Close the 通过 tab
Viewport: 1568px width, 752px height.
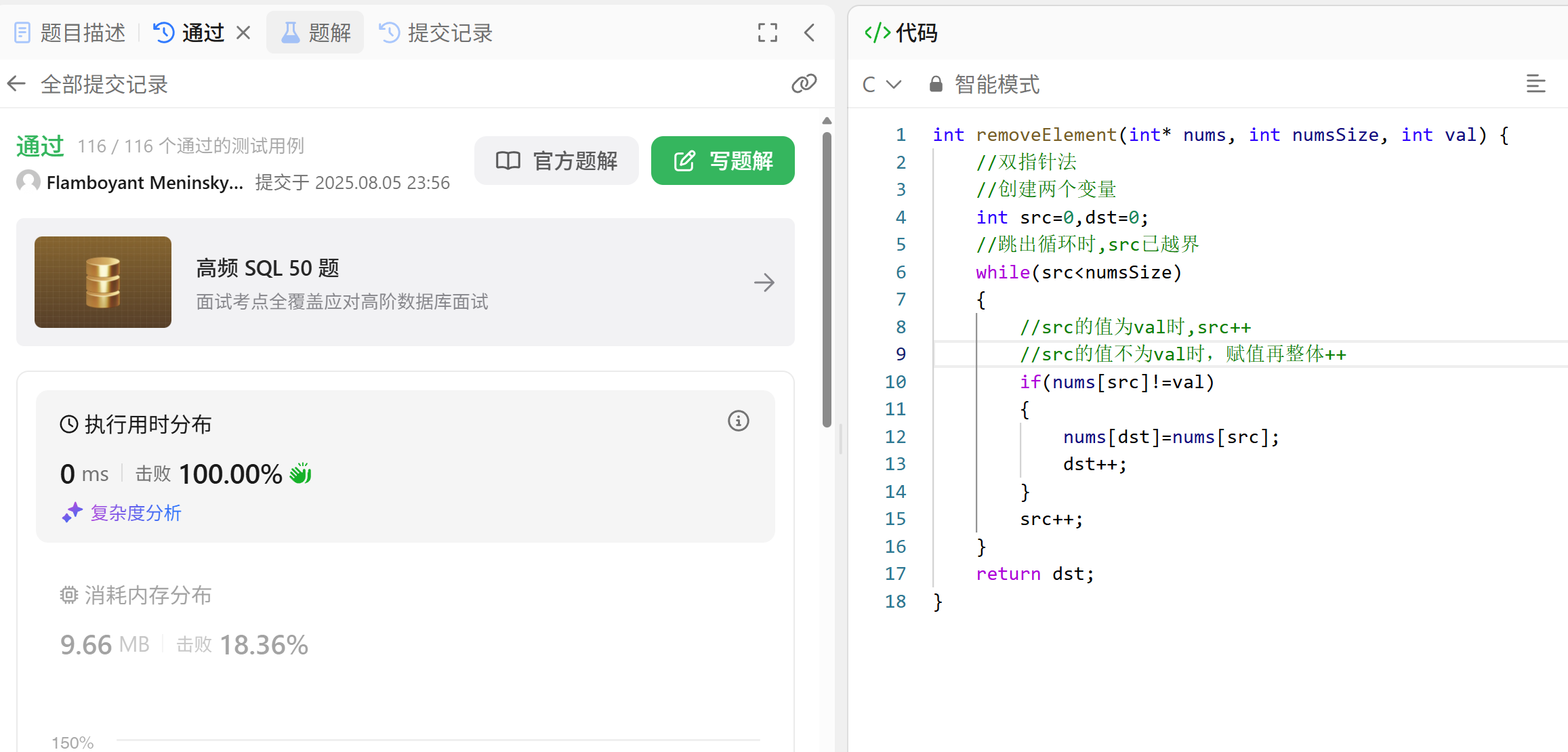click(x=243, y=33)
